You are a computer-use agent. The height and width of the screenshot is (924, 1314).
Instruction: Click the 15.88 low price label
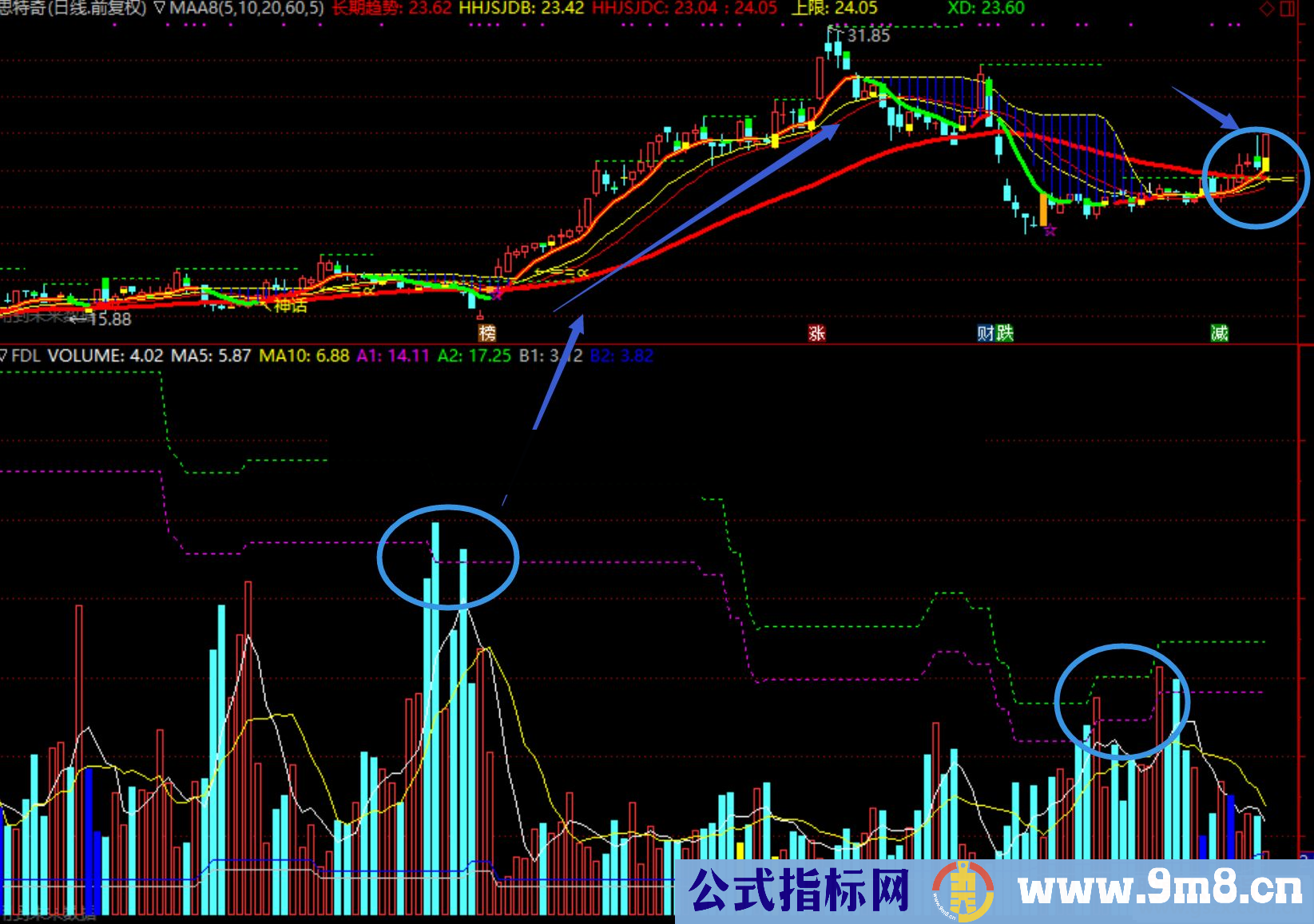click(x=110, y=319)
